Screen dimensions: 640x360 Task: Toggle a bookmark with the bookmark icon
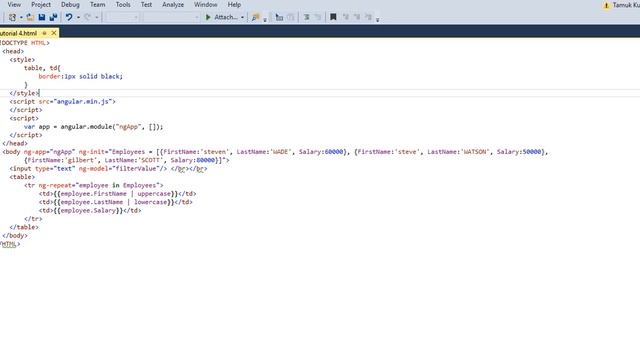tap(333, 17)
